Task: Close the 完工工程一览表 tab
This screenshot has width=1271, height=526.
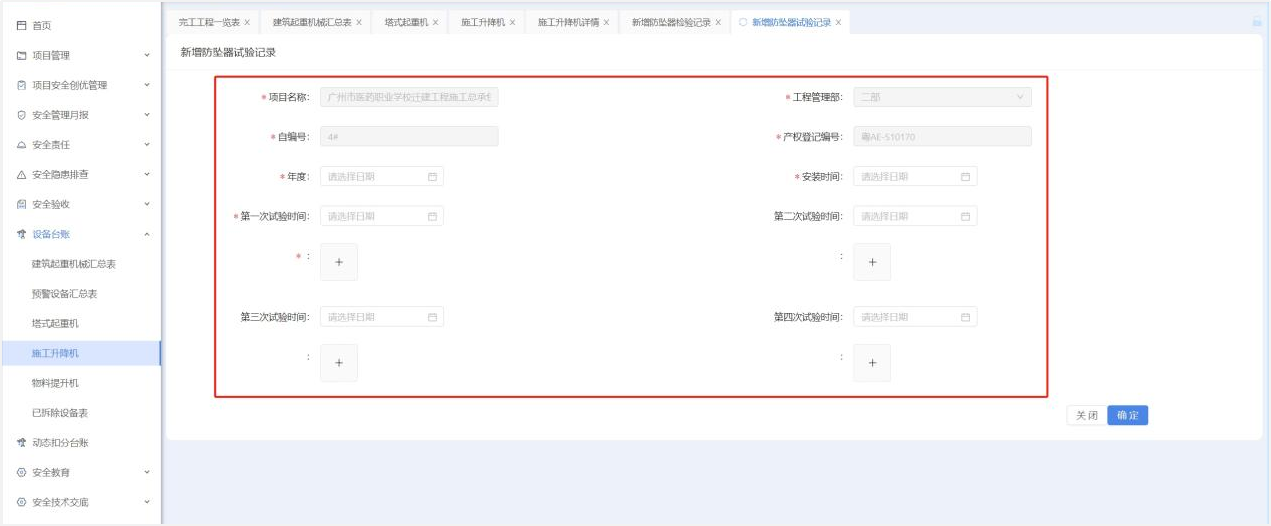Action: [247, 22]
